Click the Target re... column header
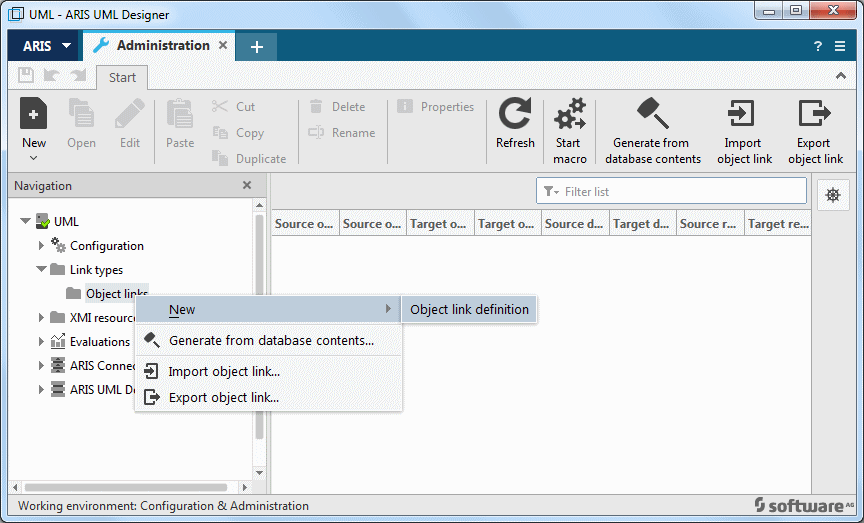The height and width of the screenshot is (523, 864). click(x=777, y=224)
